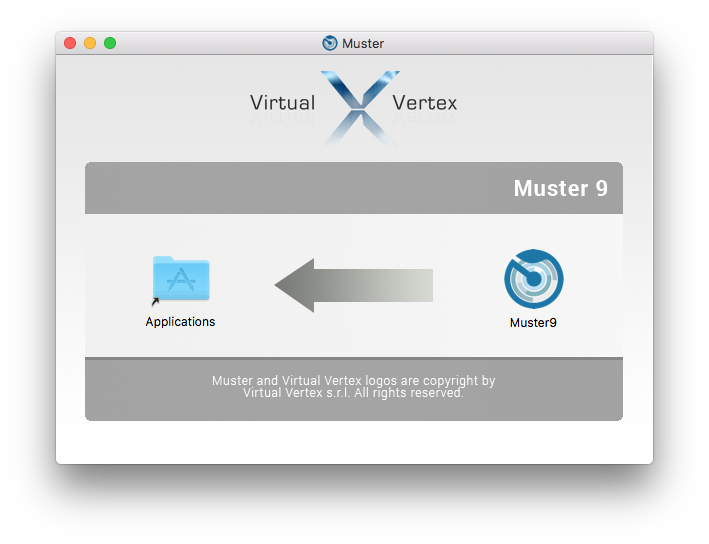The width and height of the screenshot is (709, 544).
Task: Click the Muster proxy icon in title bar
Action: (x=330, y=43)
